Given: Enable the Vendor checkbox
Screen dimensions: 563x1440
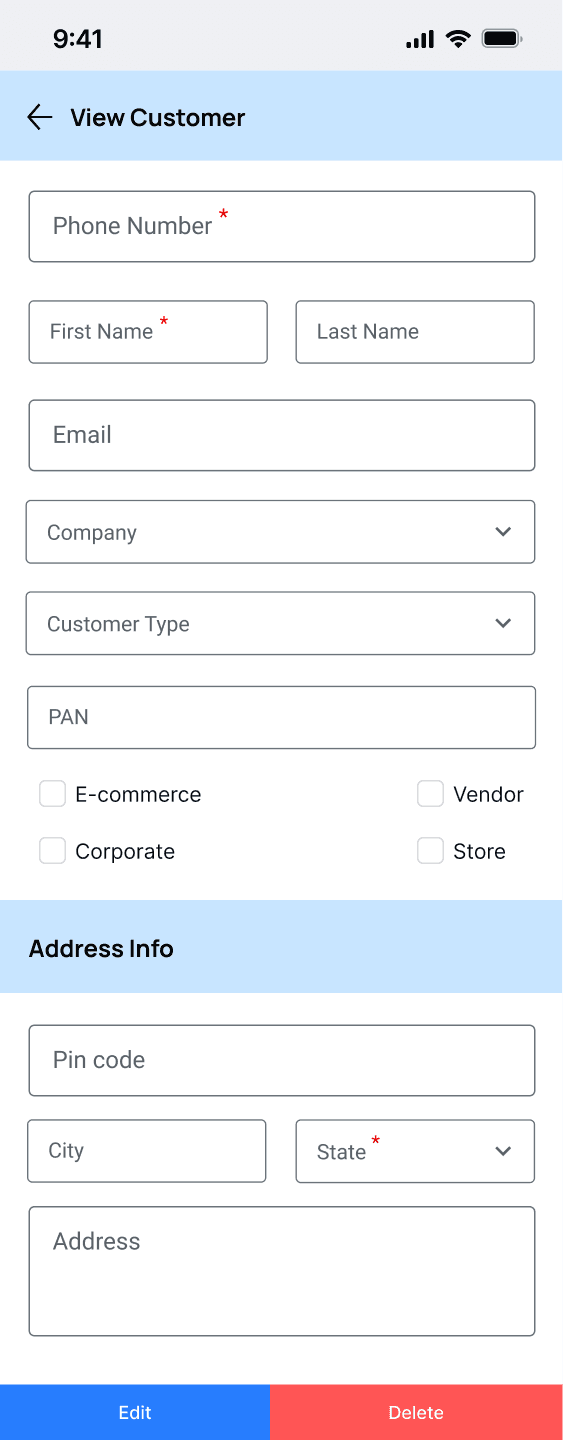Looking at the screenshot, I should 430,794.
